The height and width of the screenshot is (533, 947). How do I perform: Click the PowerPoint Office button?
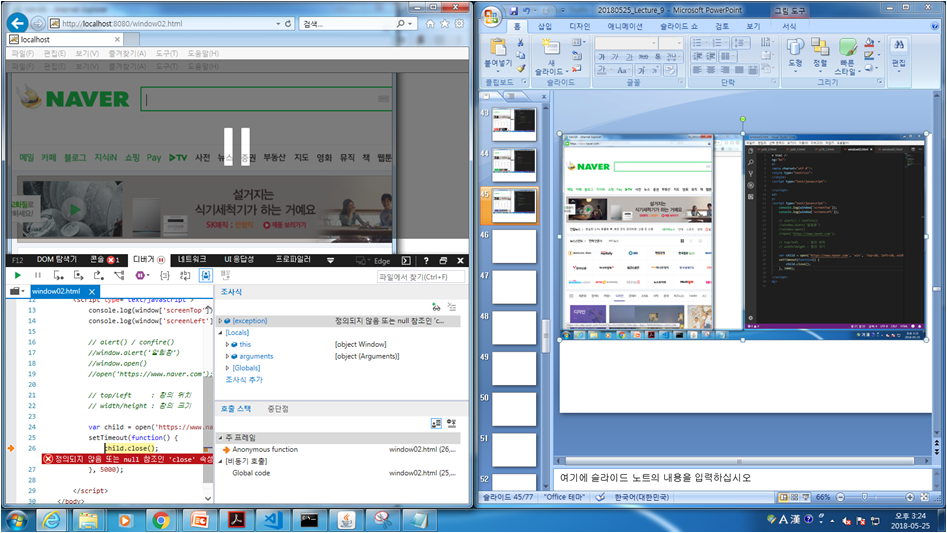click(x=492, y=16)
